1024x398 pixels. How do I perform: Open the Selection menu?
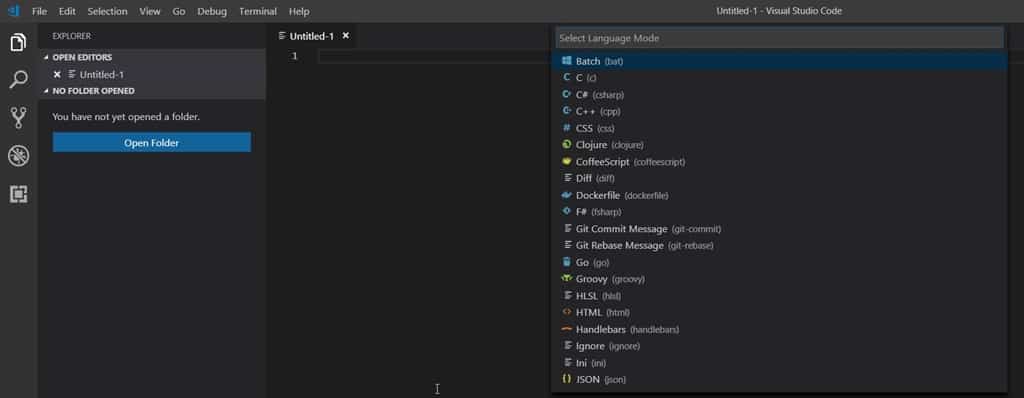(107, 11)
